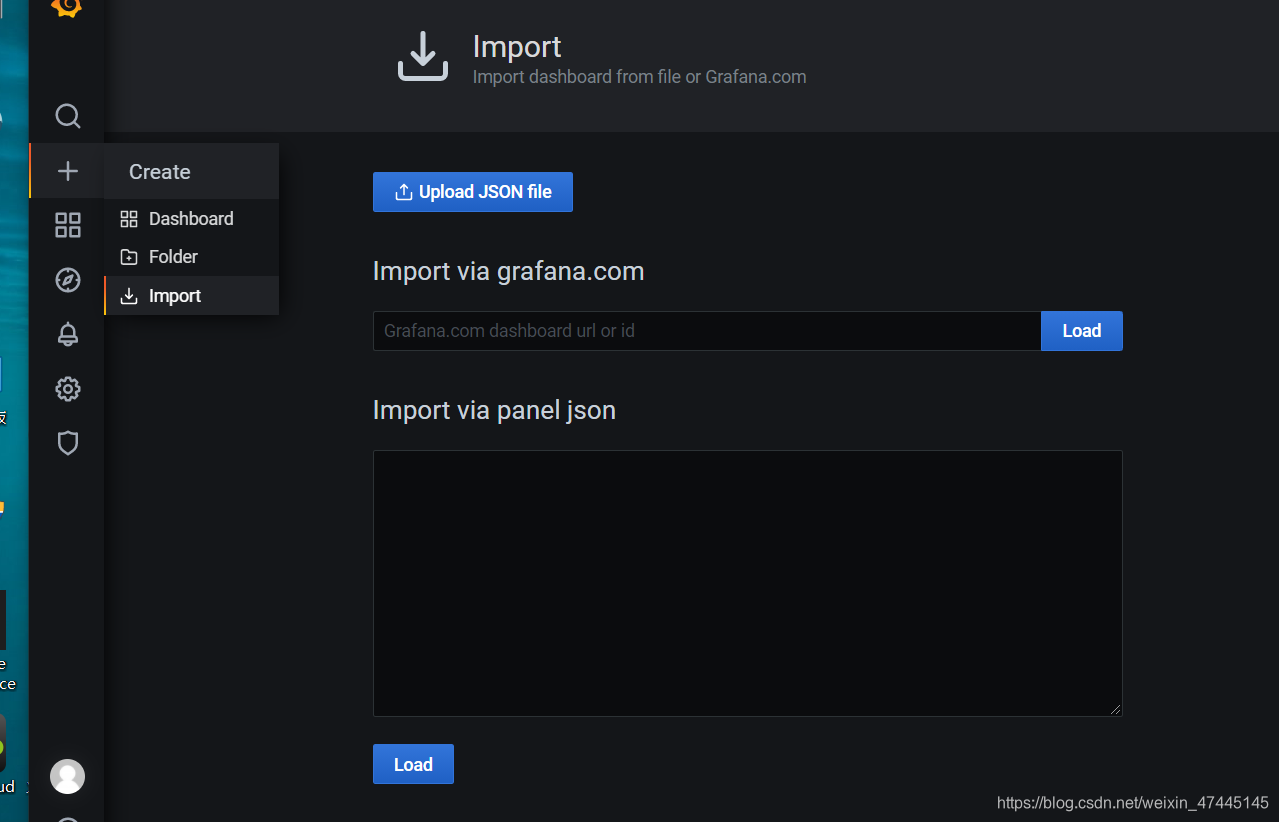Click inside the panel json text area
Viewport: 1279px width, 822px height.
[748, 583]
